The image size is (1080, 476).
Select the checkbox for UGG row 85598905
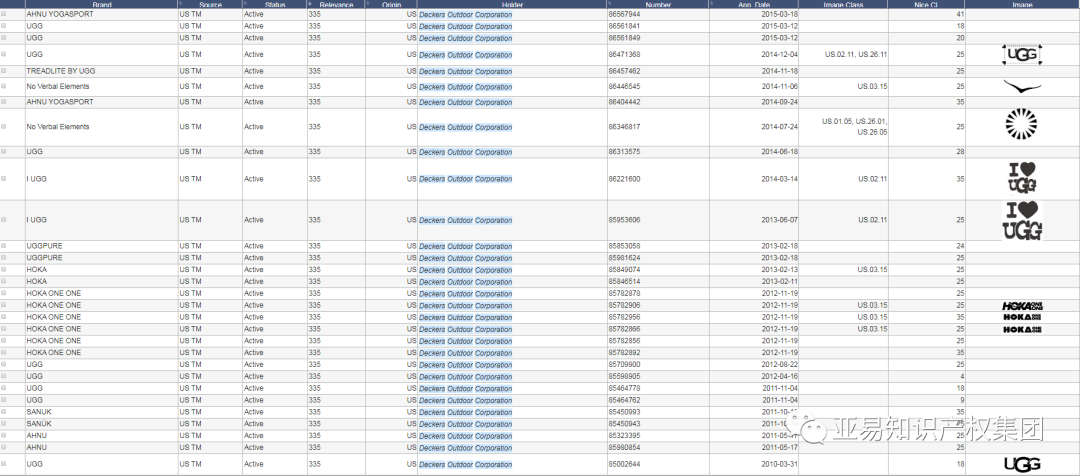[3, 376]
